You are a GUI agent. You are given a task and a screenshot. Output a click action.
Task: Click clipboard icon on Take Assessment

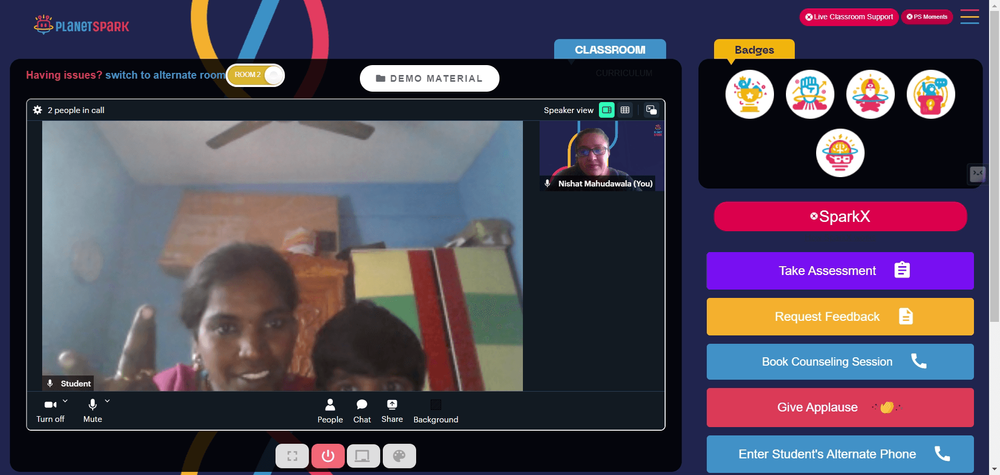click(902, 270)
